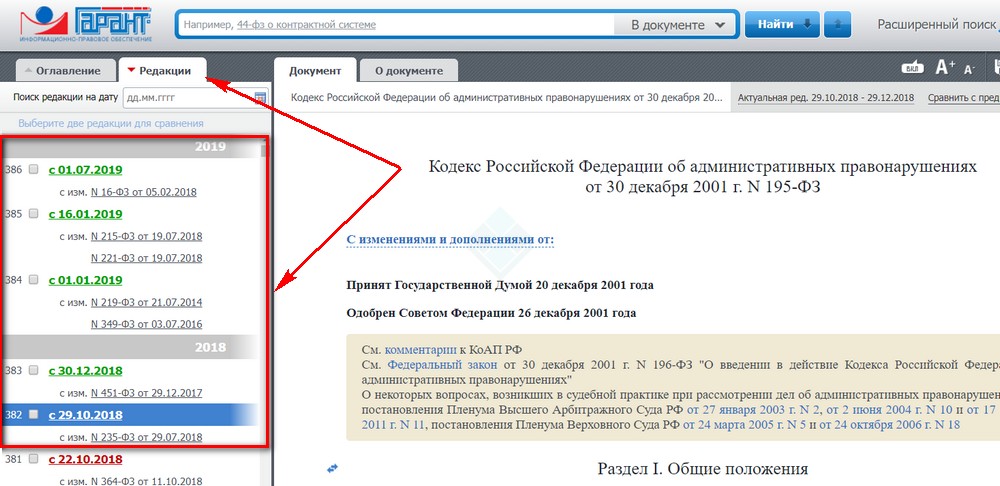Expand 'С изменениями и дополнениями от:' section
This screenshot has height=486, width=1000.
pyautogui.click(x=450, y=240)
